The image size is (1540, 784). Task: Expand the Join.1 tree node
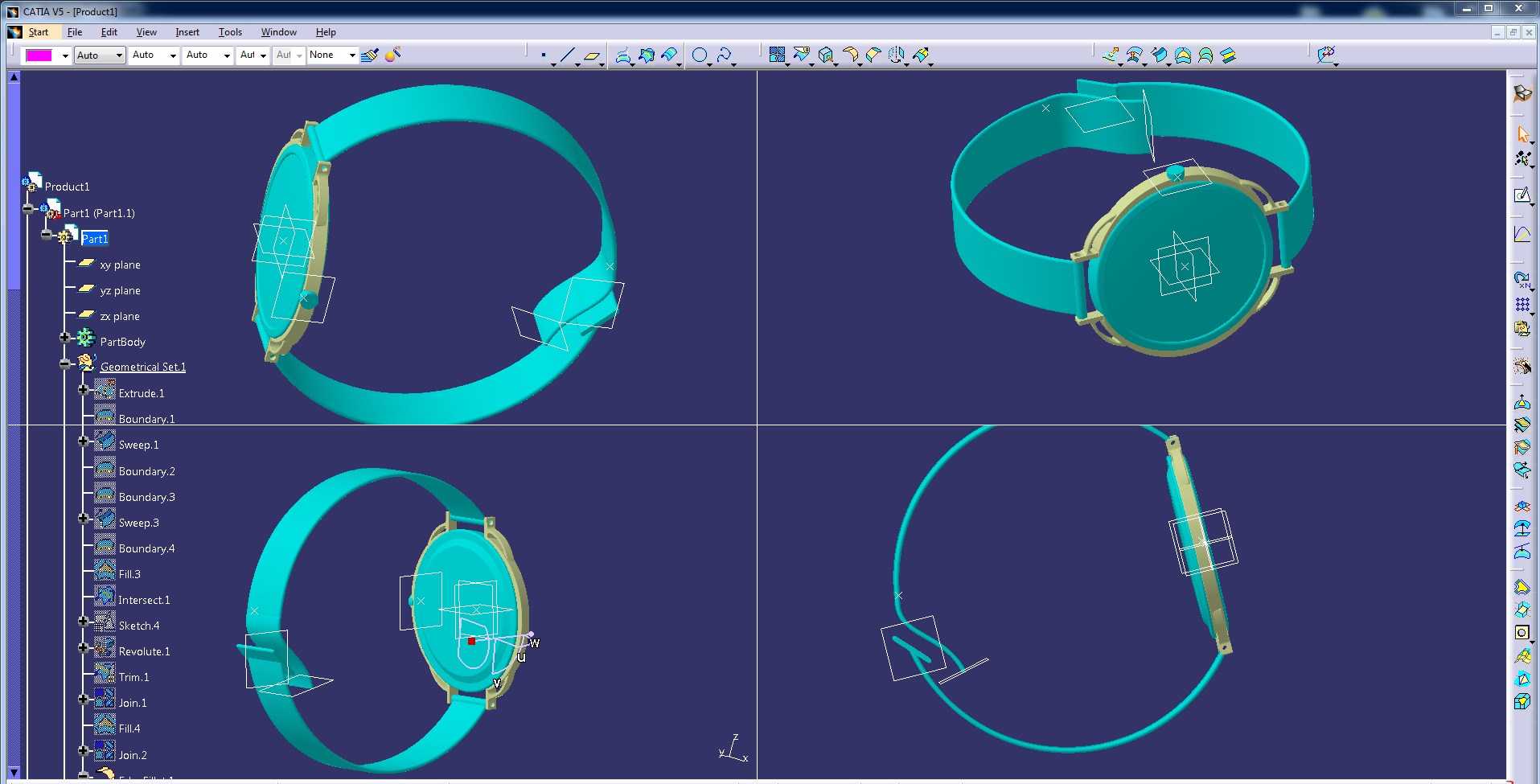point(83,700)
